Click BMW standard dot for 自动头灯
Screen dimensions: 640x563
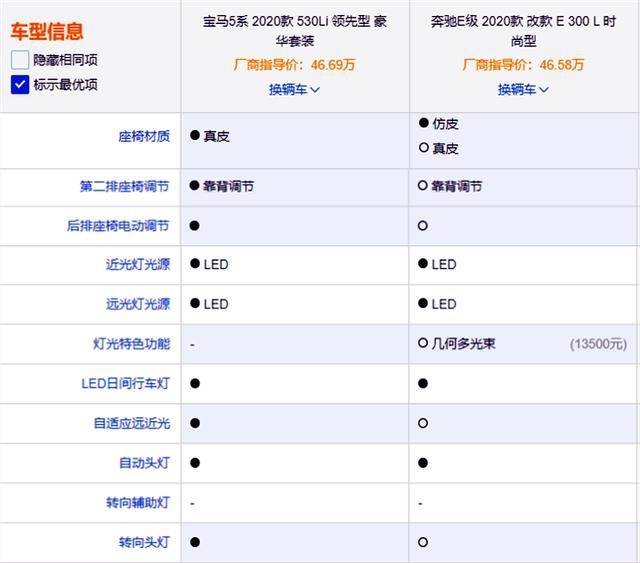tap(195, 463)
